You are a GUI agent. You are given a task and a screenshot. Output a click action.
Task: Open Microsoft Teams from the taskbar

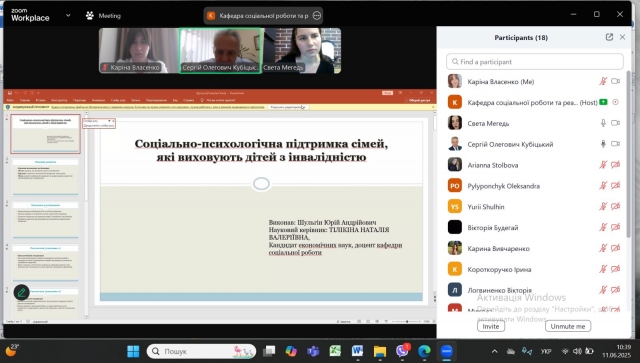(x=313, y=351)
